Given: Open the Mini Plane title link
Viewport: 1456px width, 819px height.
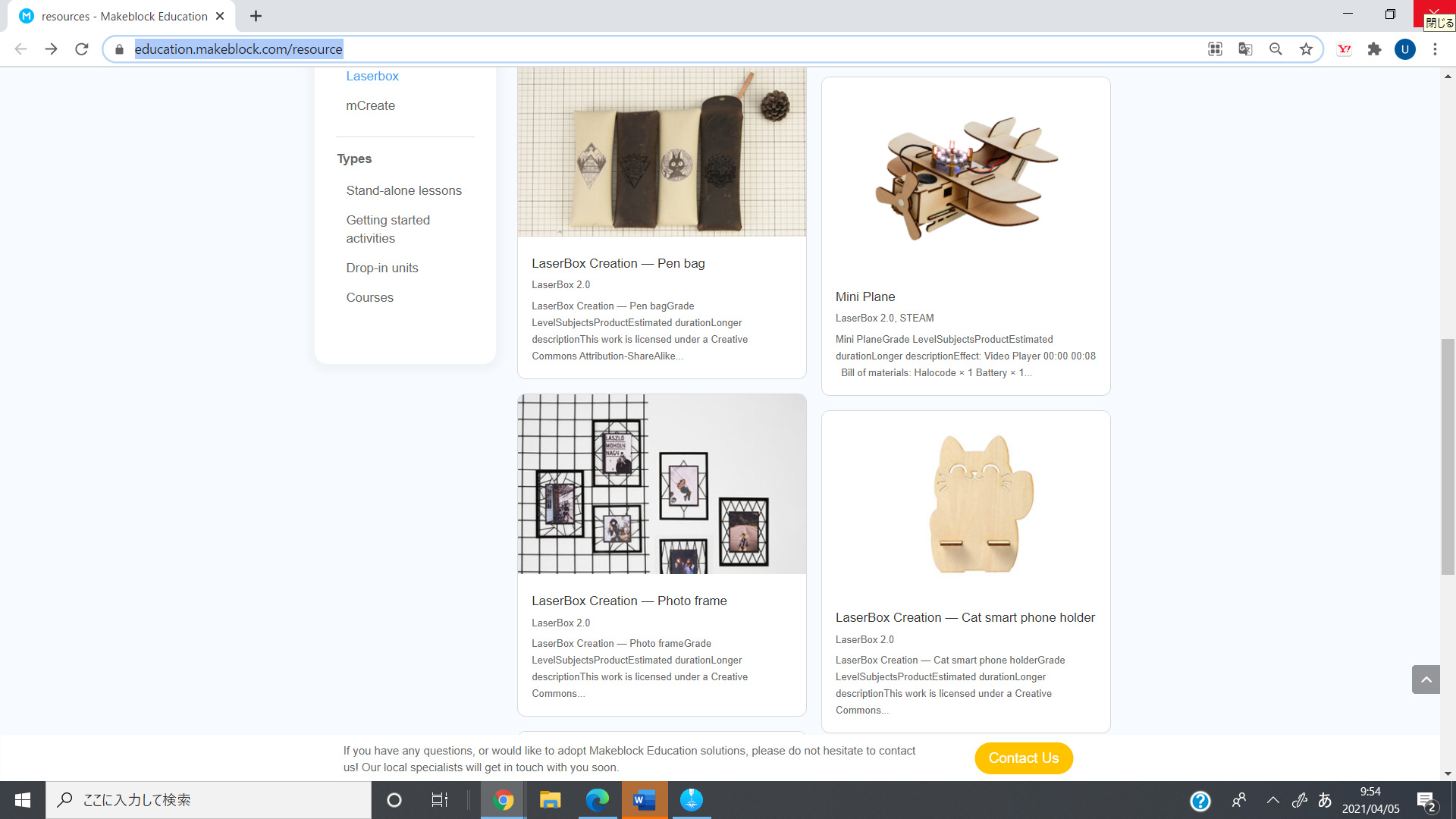Looking at the screenshot, I should click(865, 297).
